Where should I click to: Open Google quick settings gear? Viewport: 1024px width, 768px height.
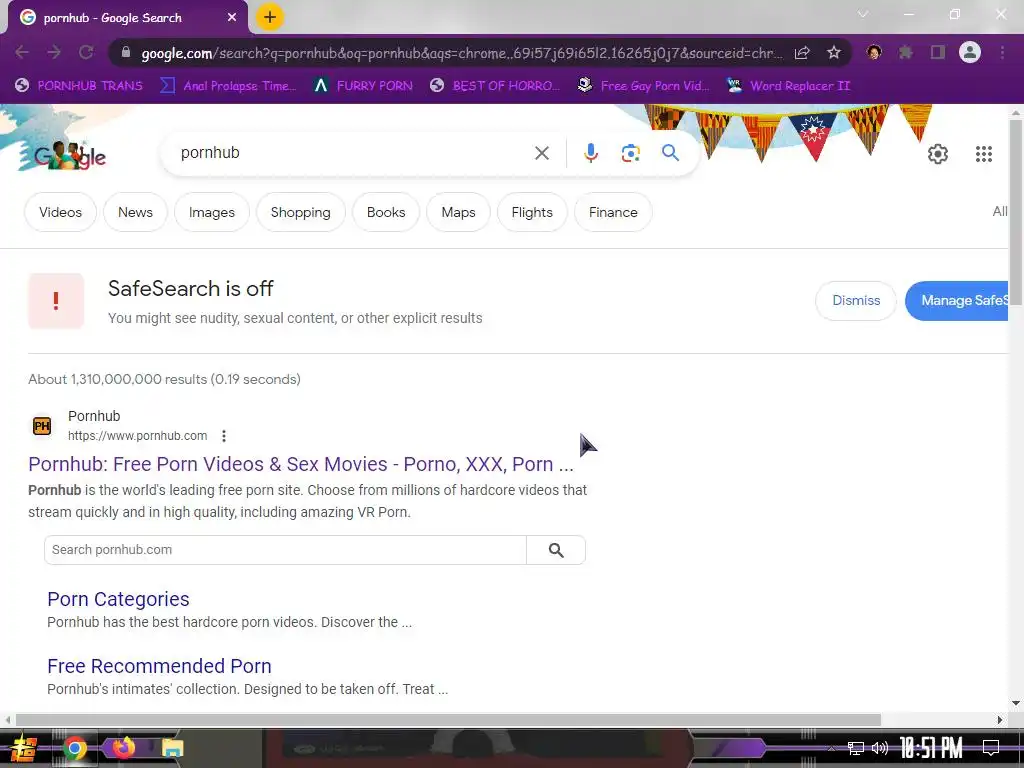point(938,154)
